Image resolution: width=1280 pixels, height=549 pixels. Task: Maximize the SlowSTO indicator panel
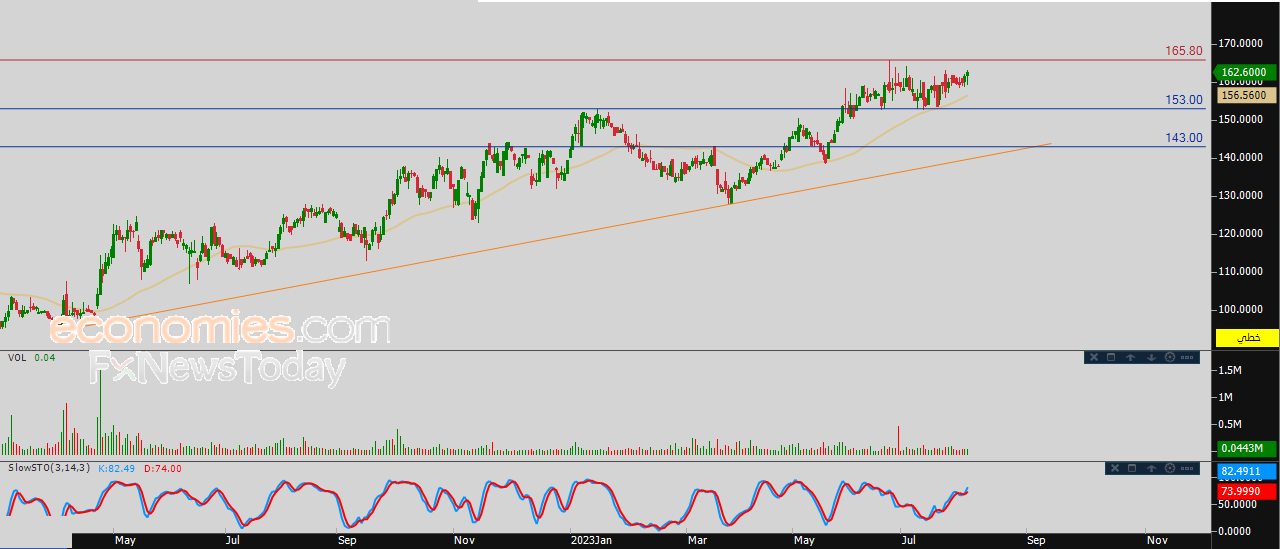click(x=1131, y=468)
